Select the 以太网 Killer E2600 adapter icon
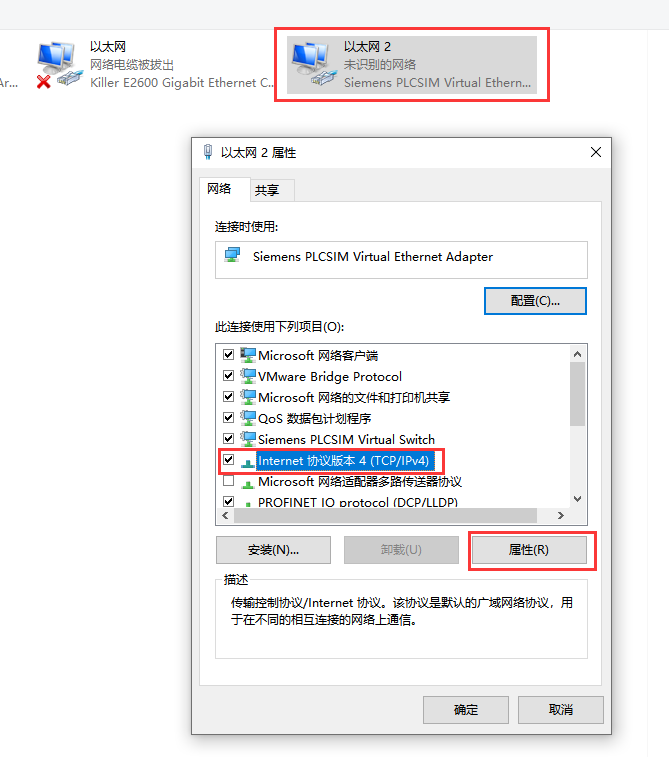The image size is (669, 757). [x=57, y=65]
